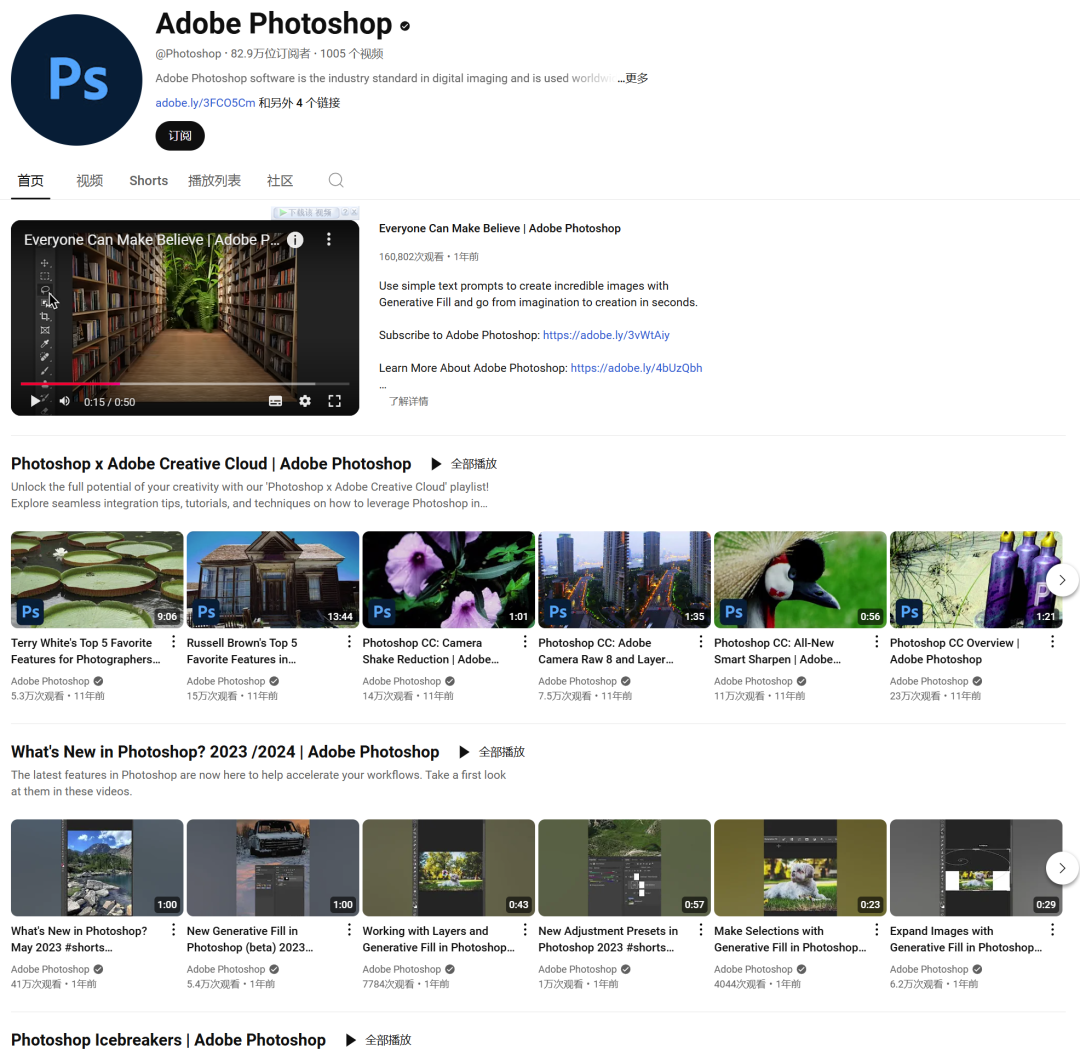This screenshot has width=1080, height=1056.
Task: Play the featured video
Action: click(x=34, y=401)
